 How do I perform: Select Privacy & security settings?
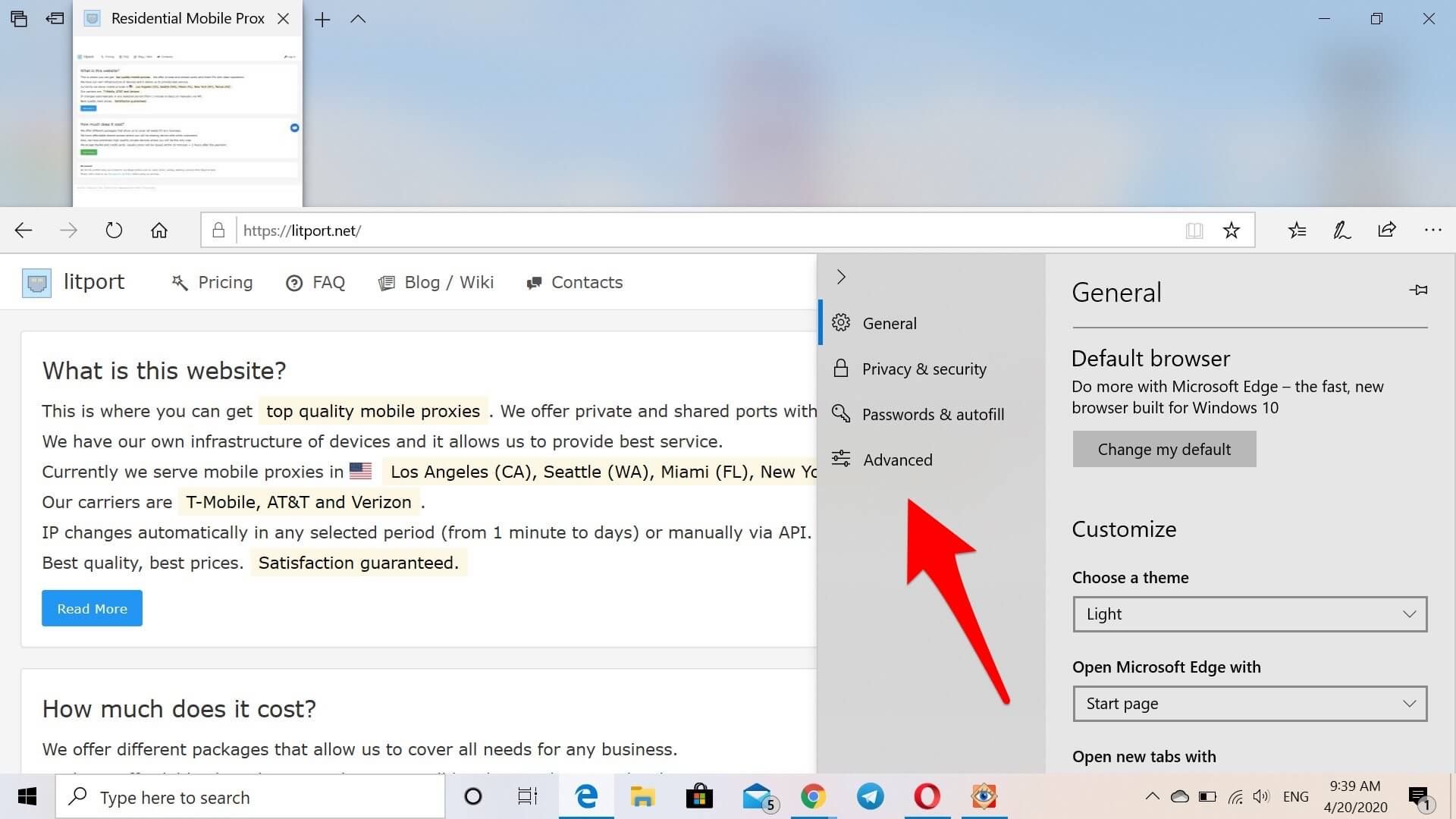coord(931,369)
